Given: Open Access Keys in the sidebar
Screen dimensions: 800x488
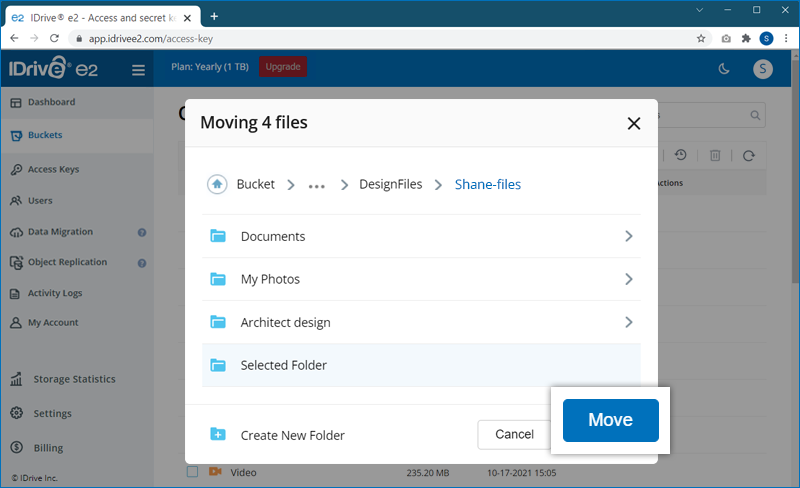Looking at the screenshot, I should pyautogui.click(x=53, y=170).
